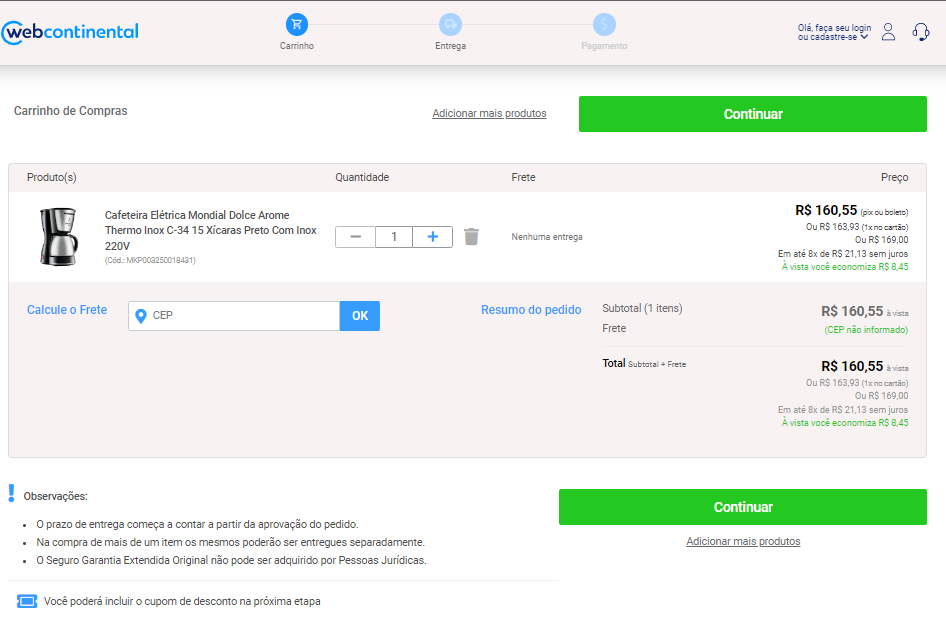Image resolution: width=946 pixels, height=629 pixels.
Task: Open the coffee maker product thumbnail
Action: coord(59,236)
